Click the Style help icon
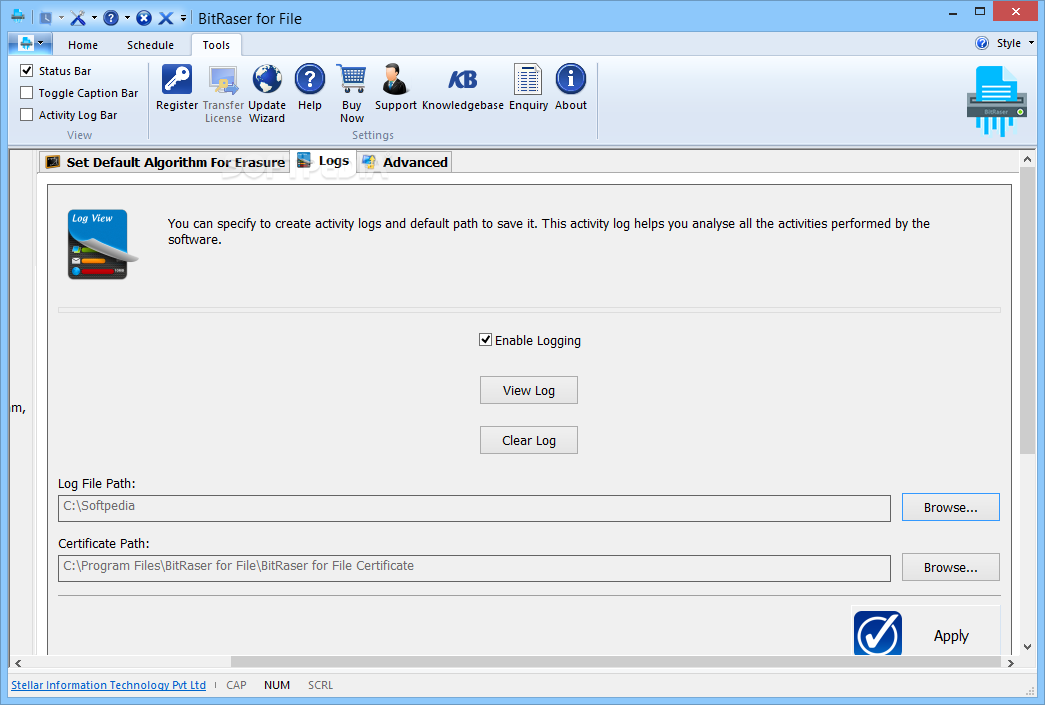Image resolution: width=1045 pixels, height=705 pixels. pyautogui.click(x=982, y=43)
